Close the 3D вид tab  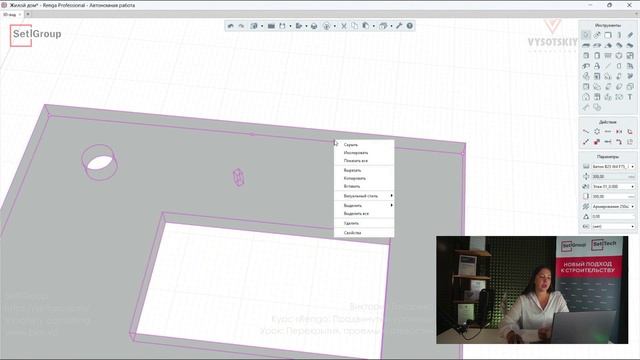(x=20, y=14)
